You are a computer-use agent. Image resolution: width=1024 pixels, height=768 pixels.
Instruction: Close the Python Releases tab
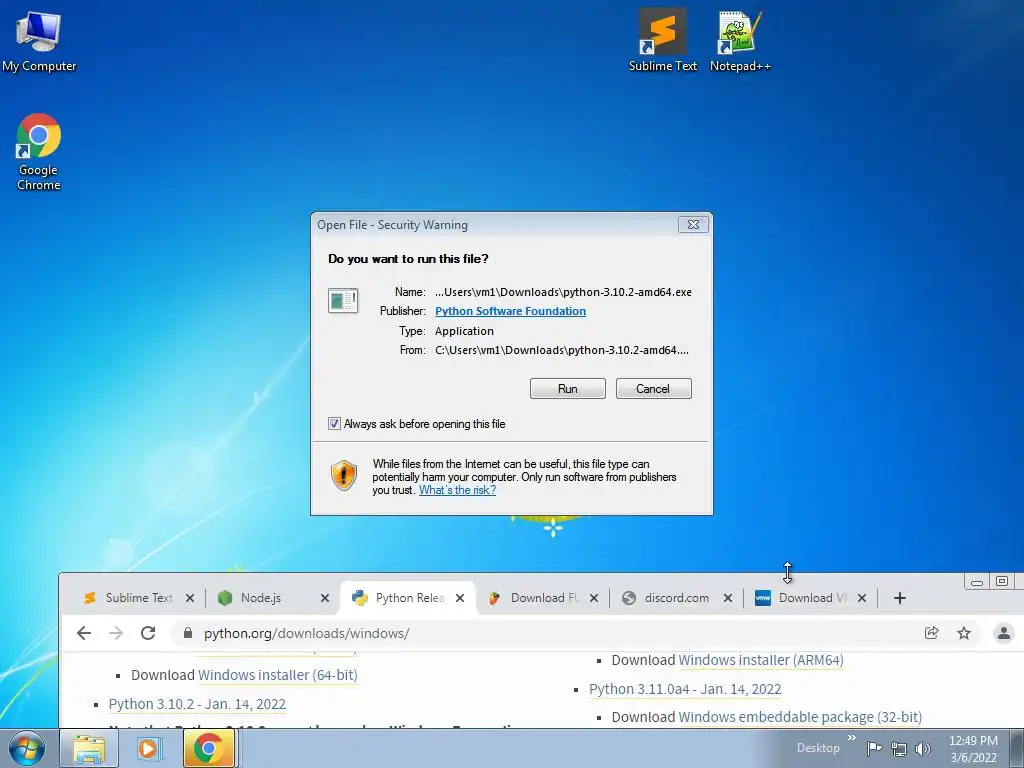(460, 598)
